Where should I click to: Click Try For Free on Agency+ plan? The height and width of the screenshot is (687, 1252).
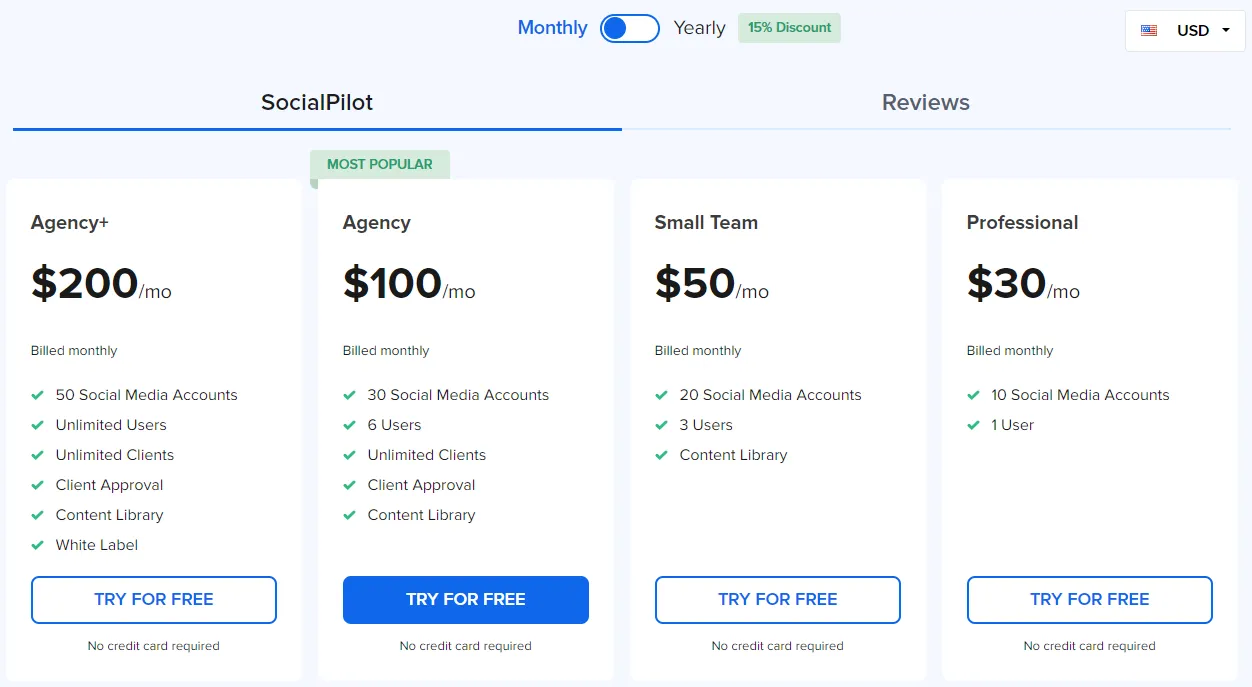pyautogui.click(x=153, y=599)
